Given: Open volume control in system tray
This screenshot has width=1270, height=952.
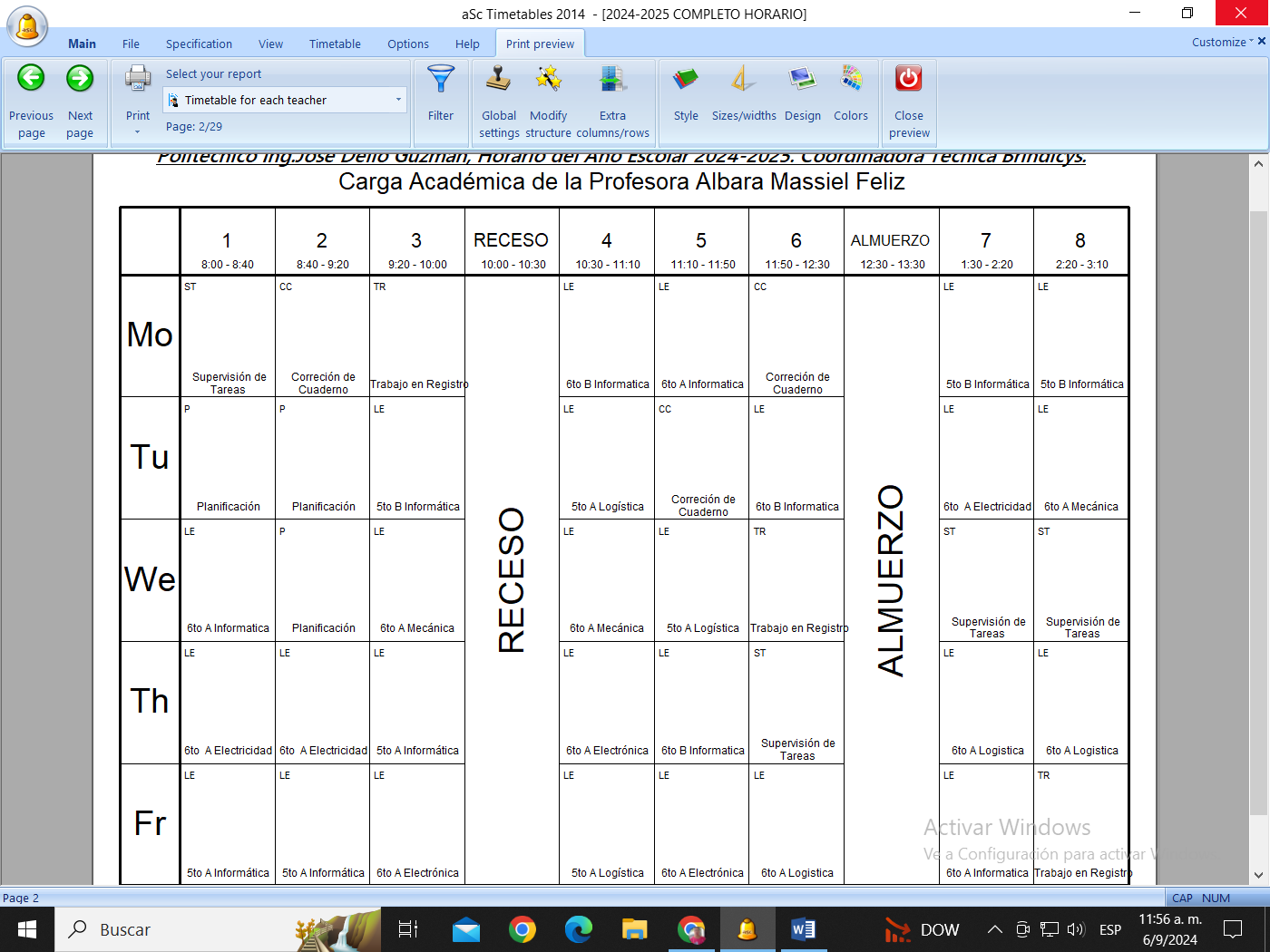Looking at the screenshot, I should (x=1076, y=929).
